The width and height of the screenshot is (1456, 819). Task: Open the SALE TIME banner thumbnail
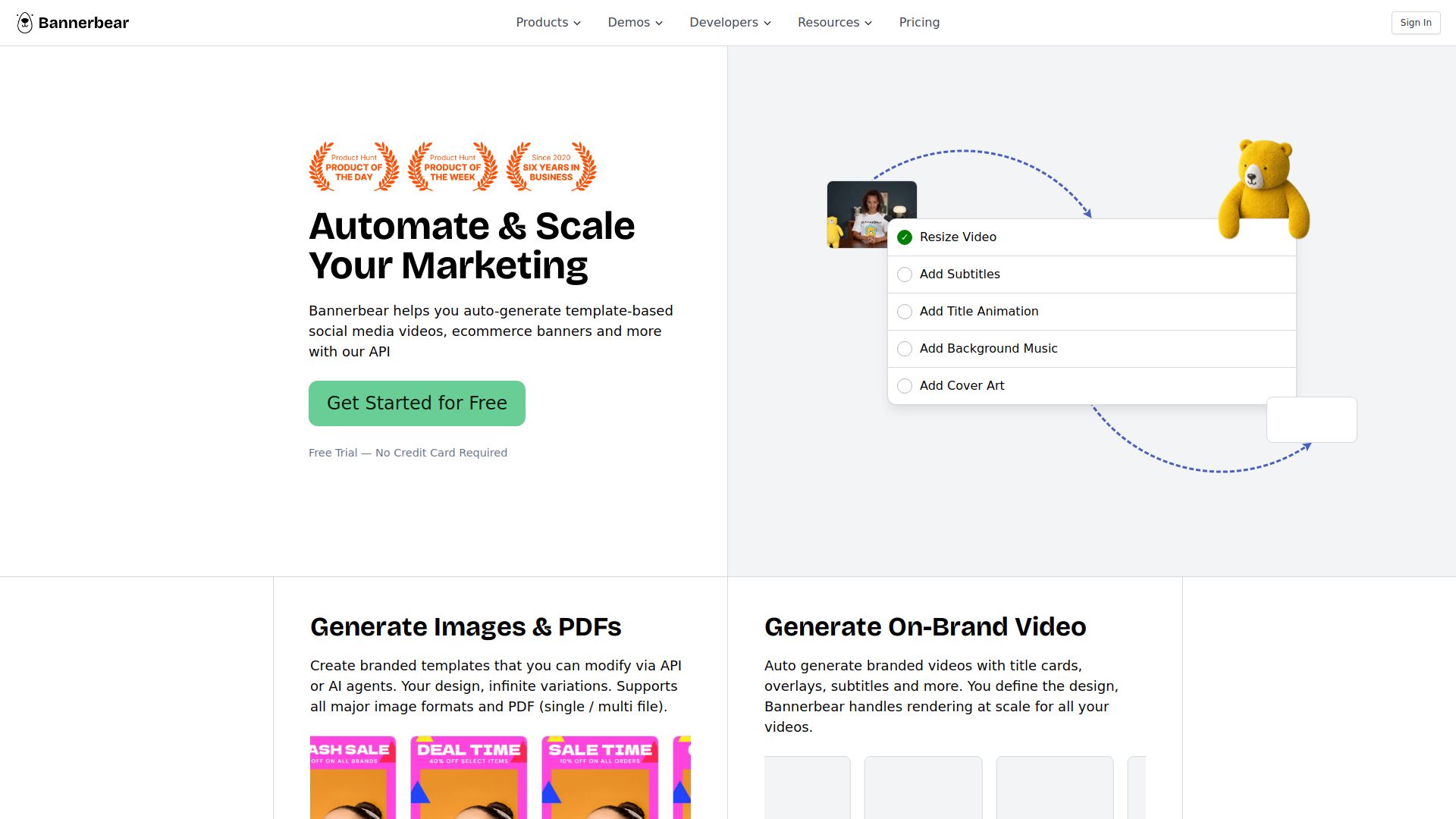click(600, 777)
